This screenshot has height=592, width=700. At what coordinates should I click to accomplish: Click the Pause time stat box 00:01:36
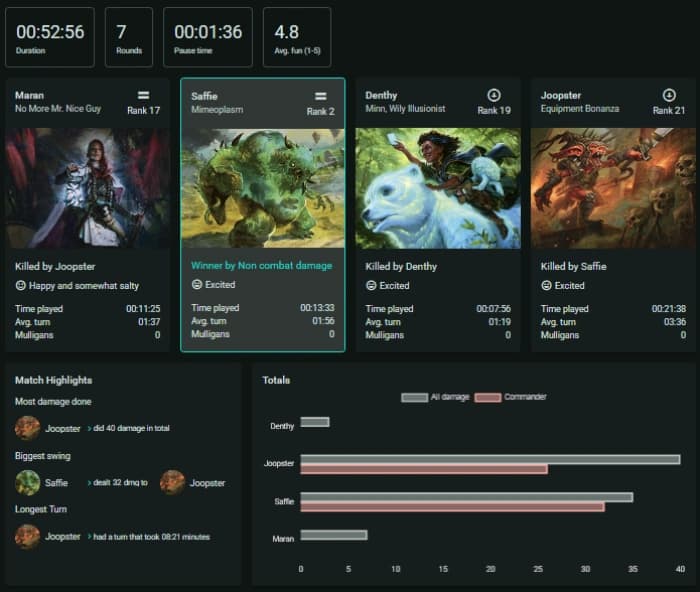[x=208, y=37]
